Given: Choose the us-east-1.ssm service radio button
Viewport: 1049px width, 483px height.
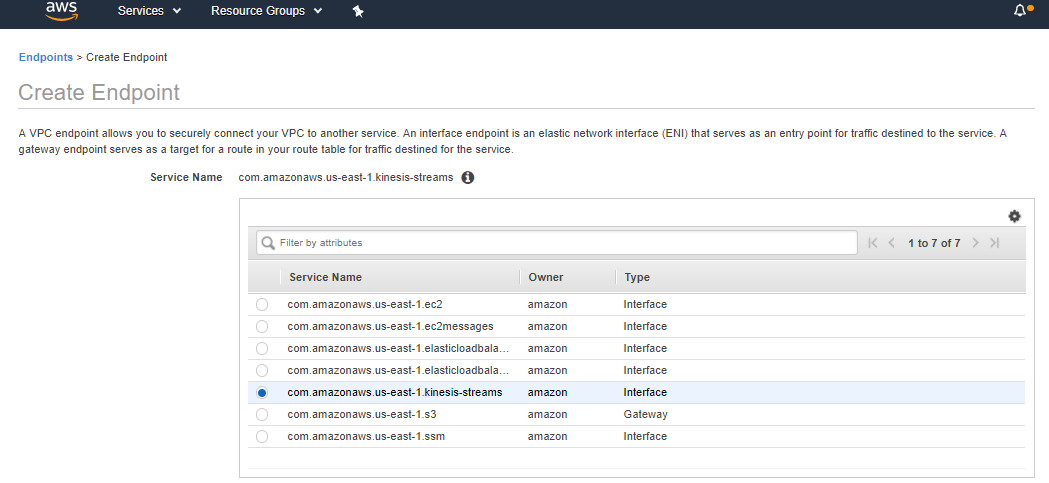Looking at the screenshot, I should (262, 436).
